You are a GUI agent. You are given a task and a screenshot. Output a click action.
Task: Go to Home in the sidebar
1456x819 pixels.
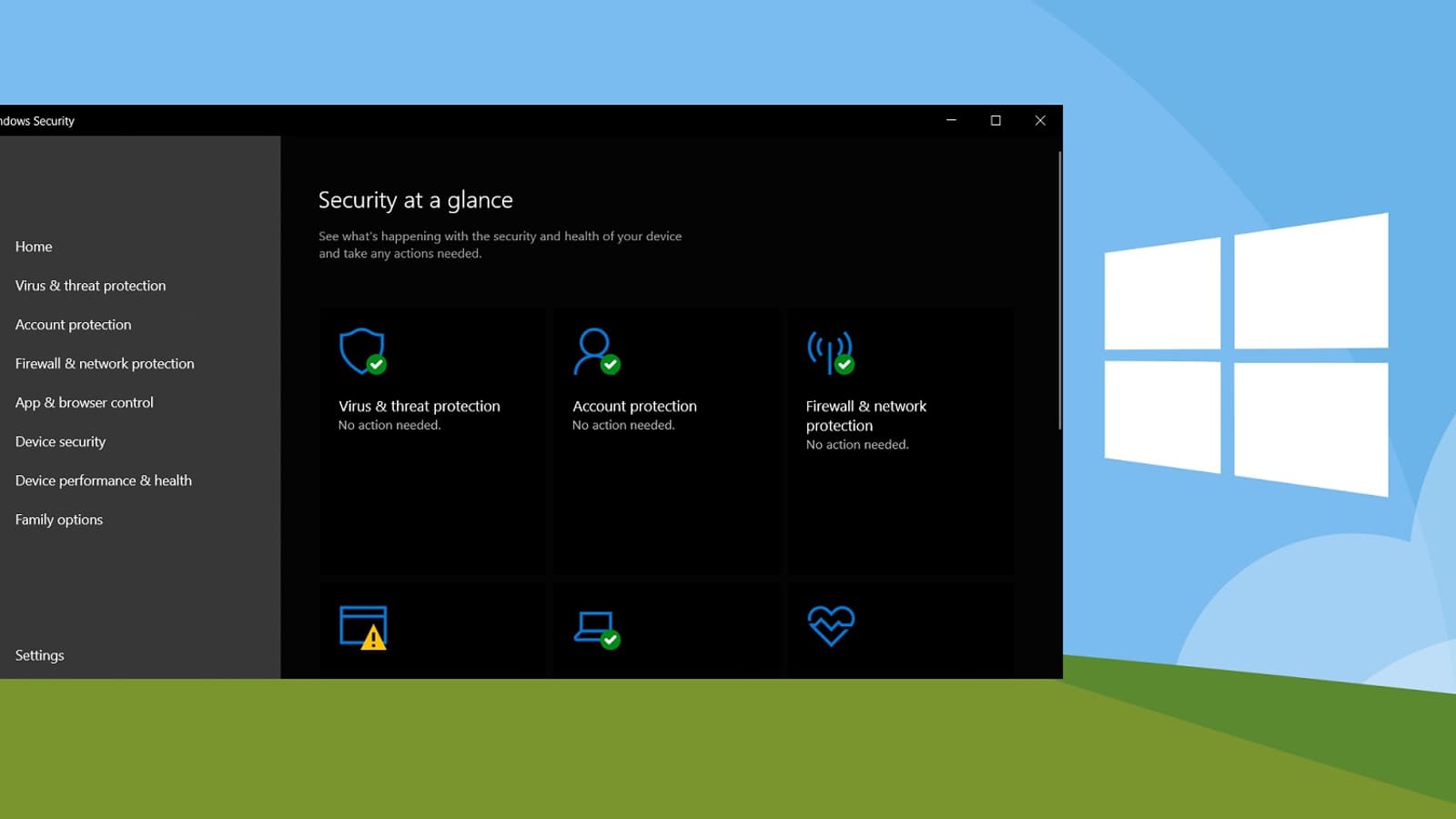tap(34, 247)
